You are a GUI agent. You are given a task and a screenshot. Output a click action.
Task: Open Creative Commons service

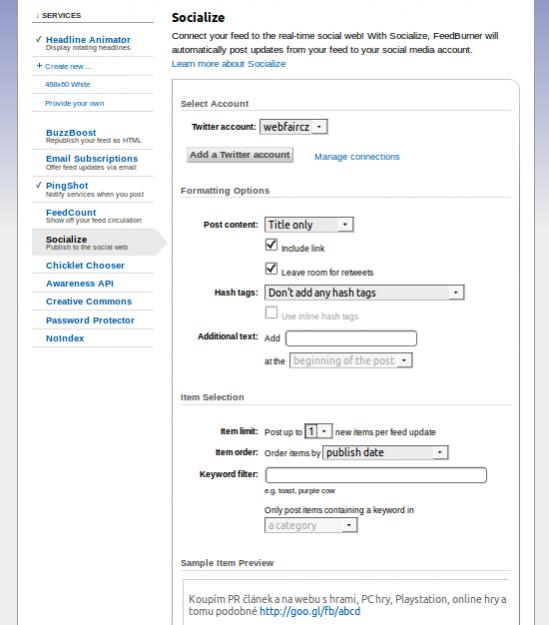pyautogui.click(x=89, y=301)
